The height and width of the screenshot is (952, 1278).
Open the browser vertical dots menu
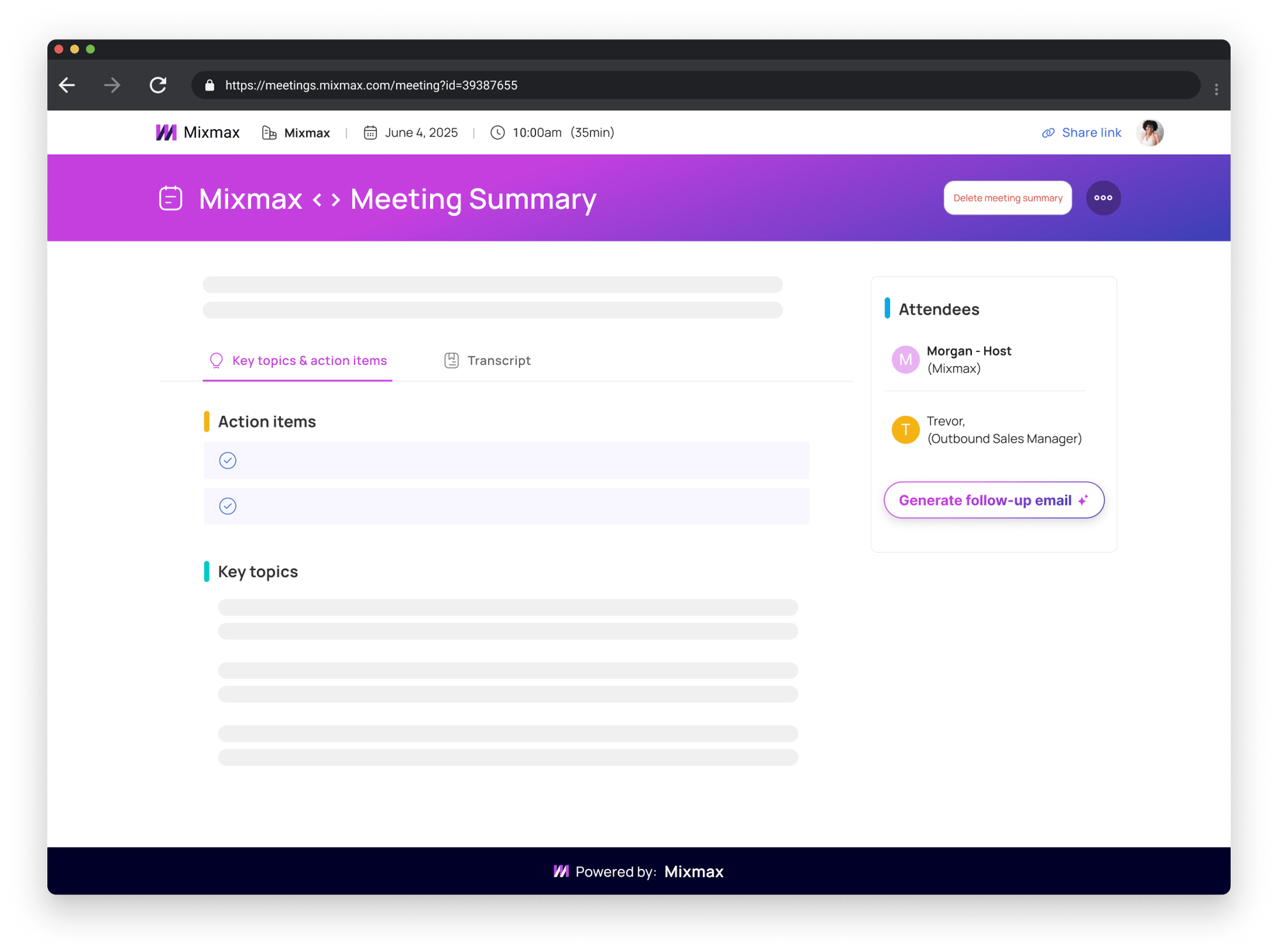pos(1216,89)
